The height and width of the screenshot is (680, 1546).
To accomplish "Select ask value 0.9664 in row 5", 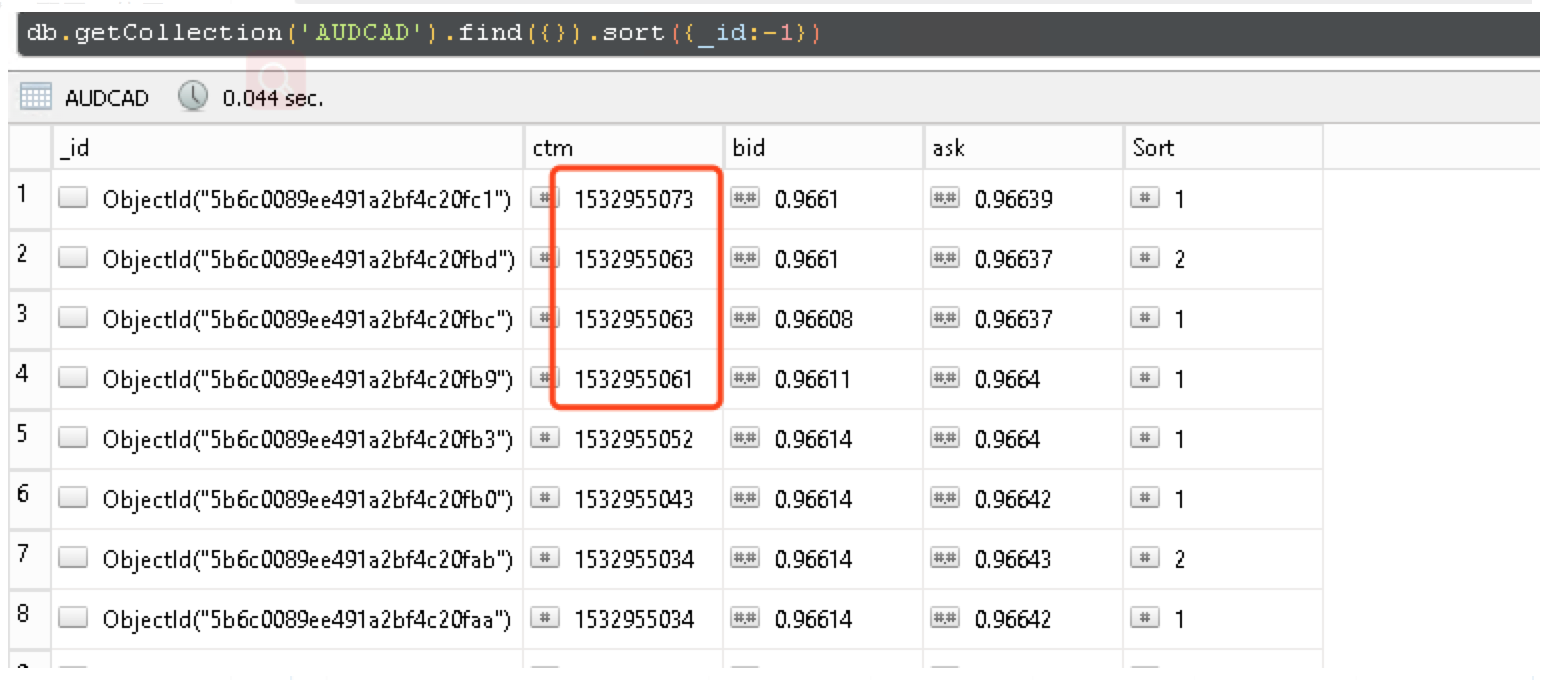I will point(1007,439).
